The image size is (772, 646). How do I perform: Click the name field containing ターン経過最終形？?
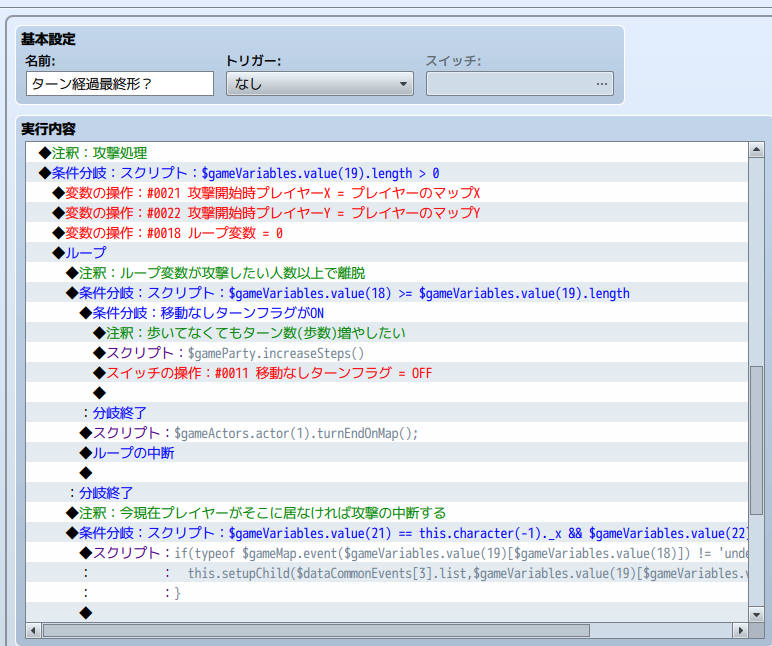tap(119, 84)
